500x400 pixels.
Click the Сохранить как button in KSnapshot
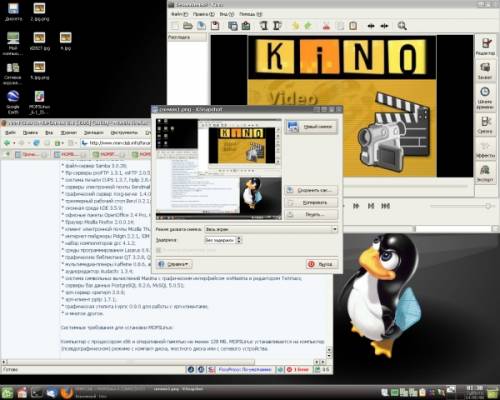311,190
